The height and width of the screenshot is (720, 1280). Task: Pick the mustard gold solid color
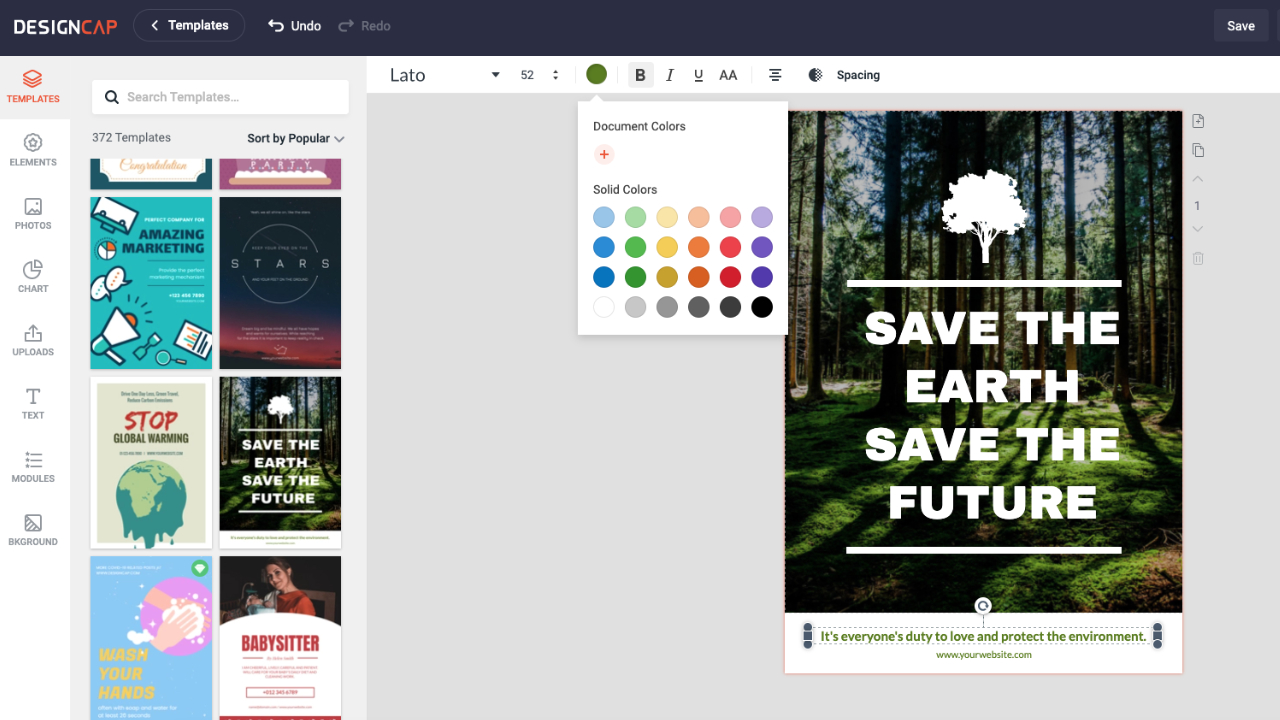(x=667, y=277)
